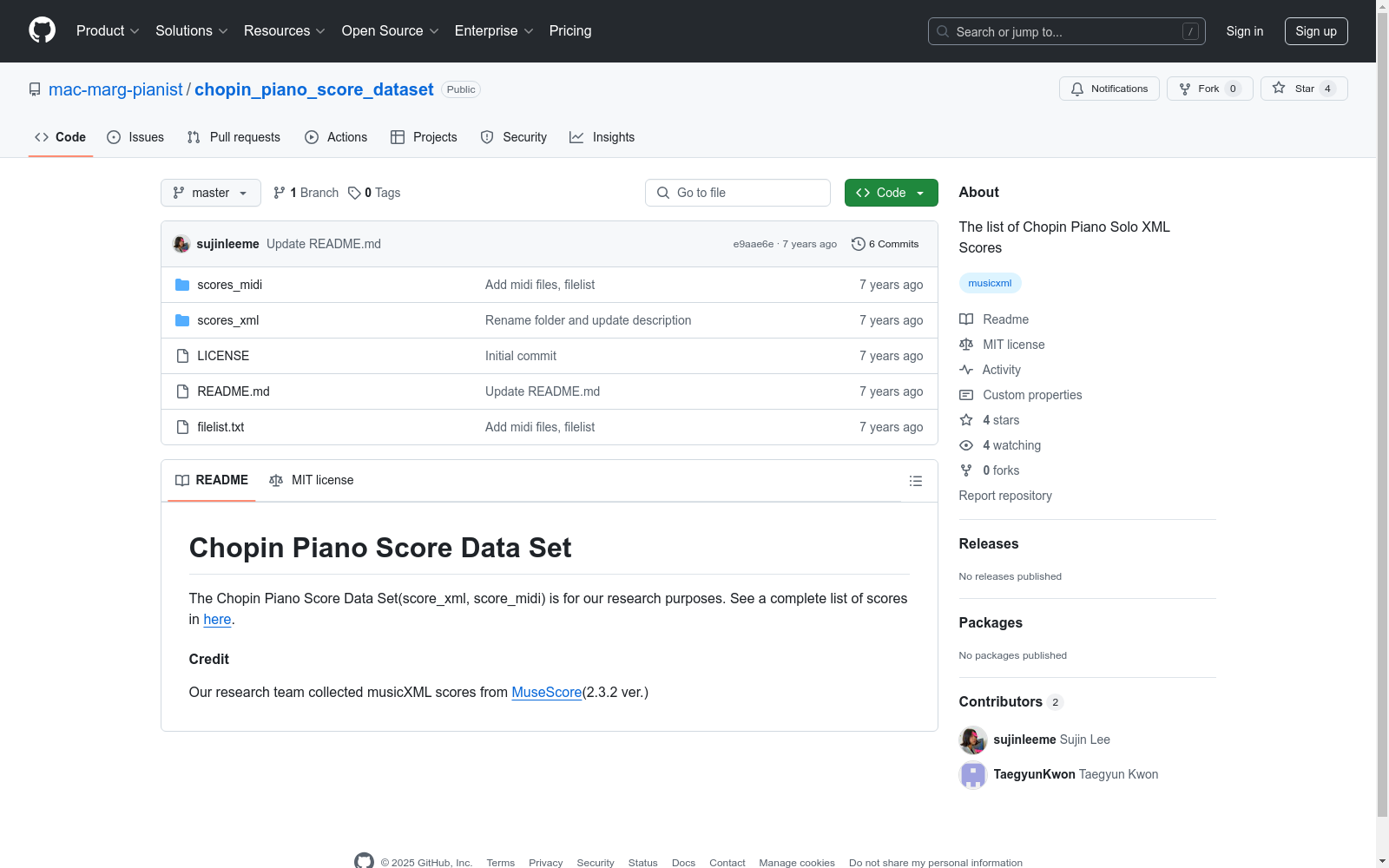Image resolution: width=1389 pixels, height=868 pixels.
Task: Open the green Code dropdown
Action: click(x=891, y=193)
